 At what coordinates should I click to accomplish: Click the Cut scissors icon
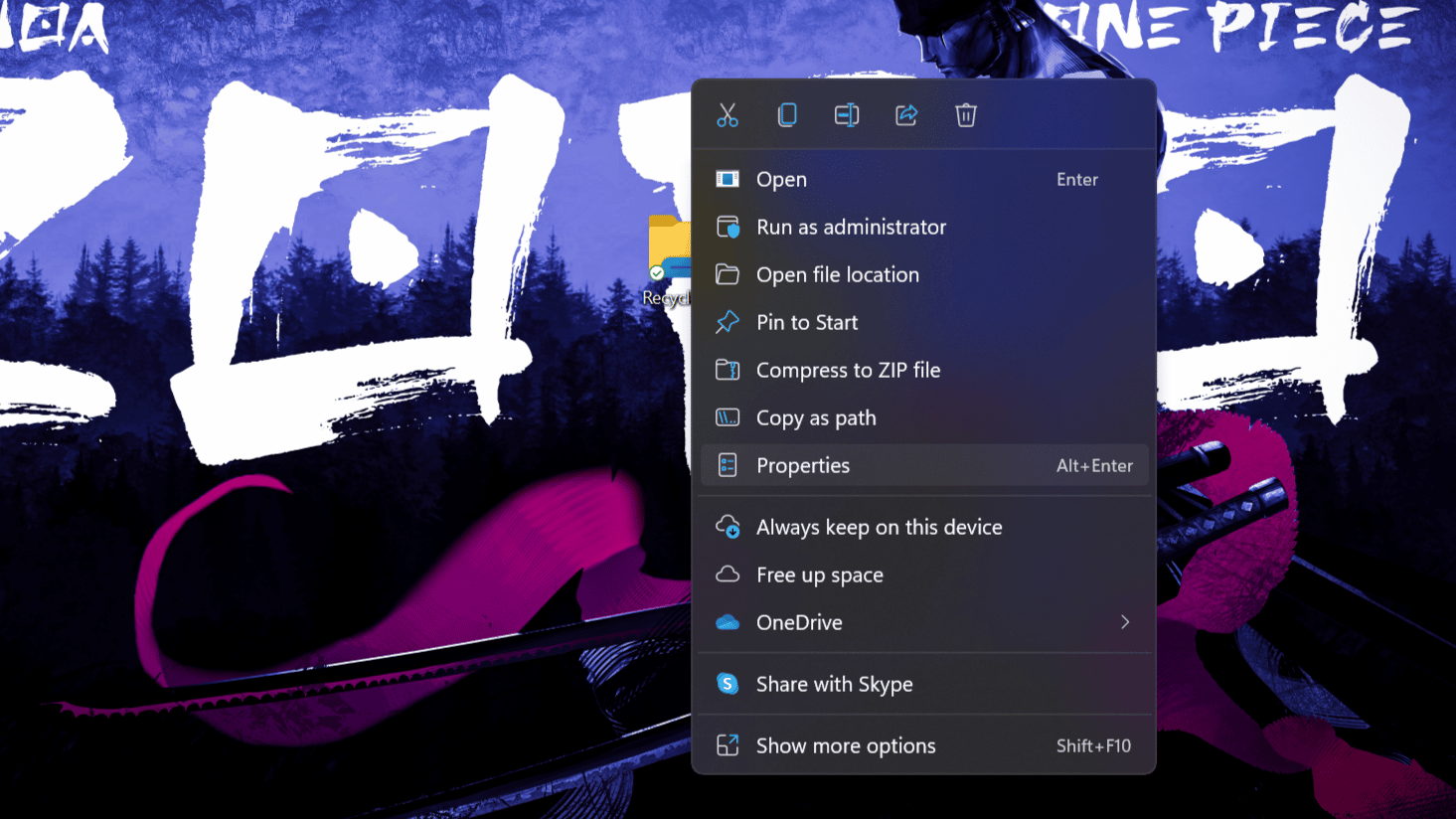coord(728,115)
